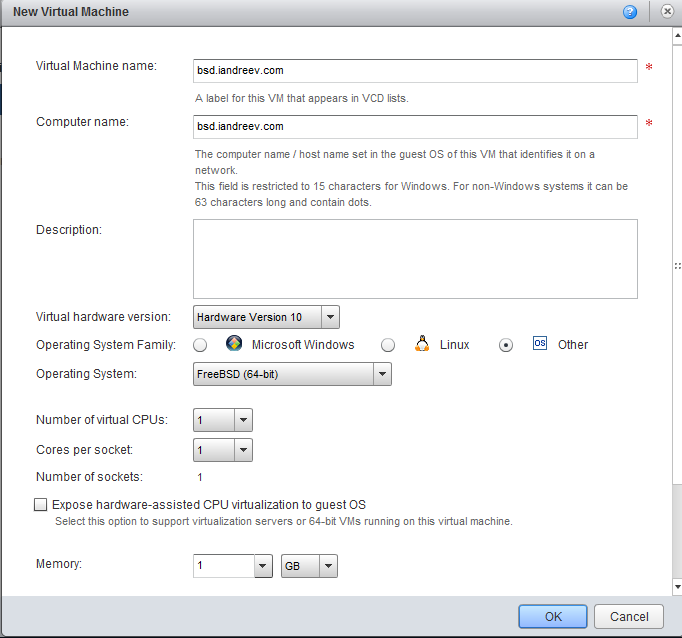The height and width of the screenshot is (638, 682).
Task: Click the Linux label text
Action: coord(455,345)
